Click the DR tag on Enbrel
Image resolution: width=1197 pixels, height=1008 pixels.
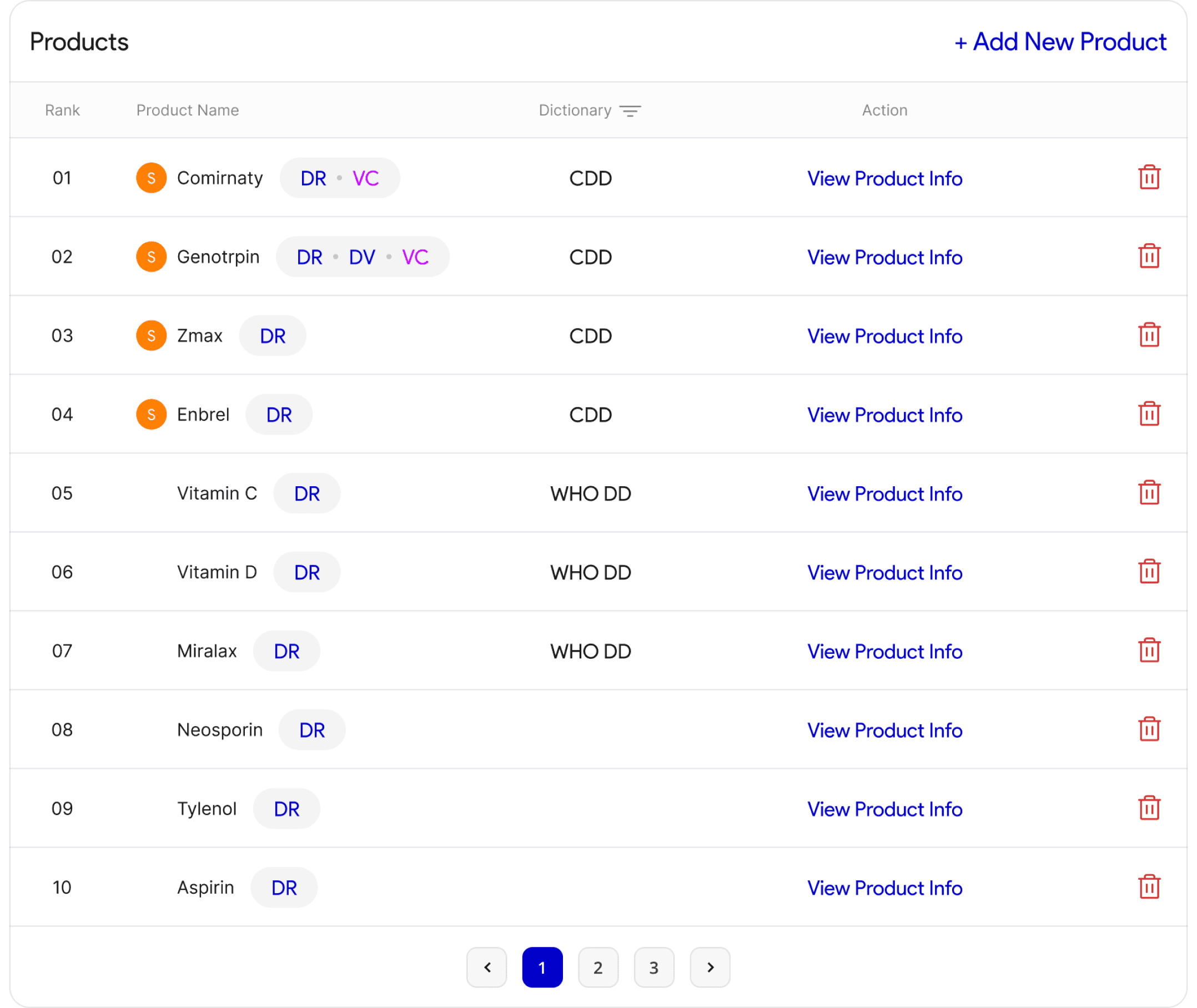(x=279, y=415)
